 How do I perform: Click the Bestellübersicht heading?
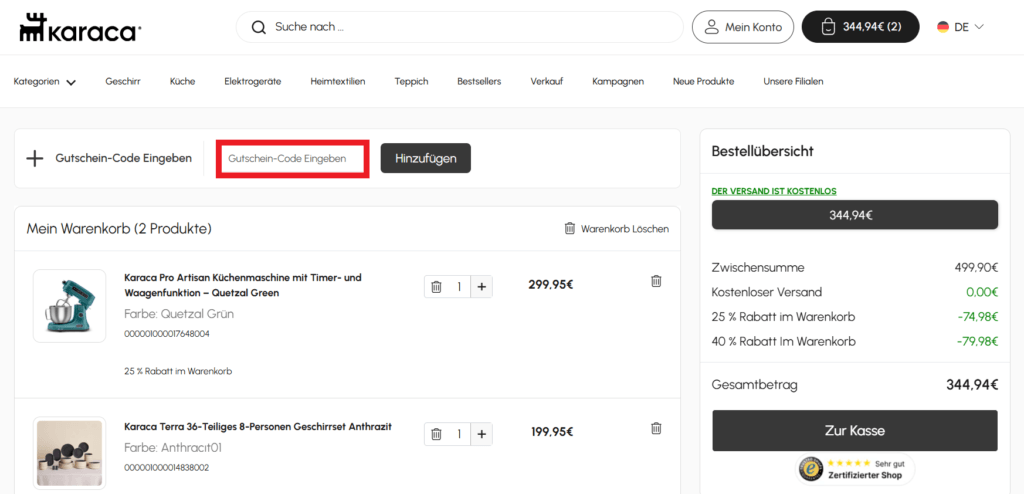[762, 152]
